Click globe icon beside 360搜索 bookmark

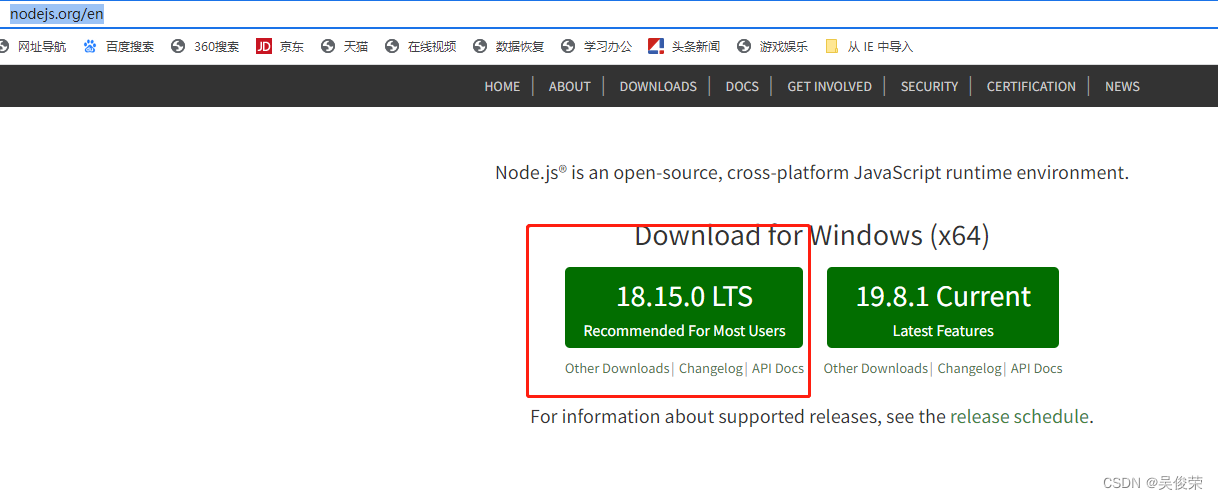click(x=179, y=46)
